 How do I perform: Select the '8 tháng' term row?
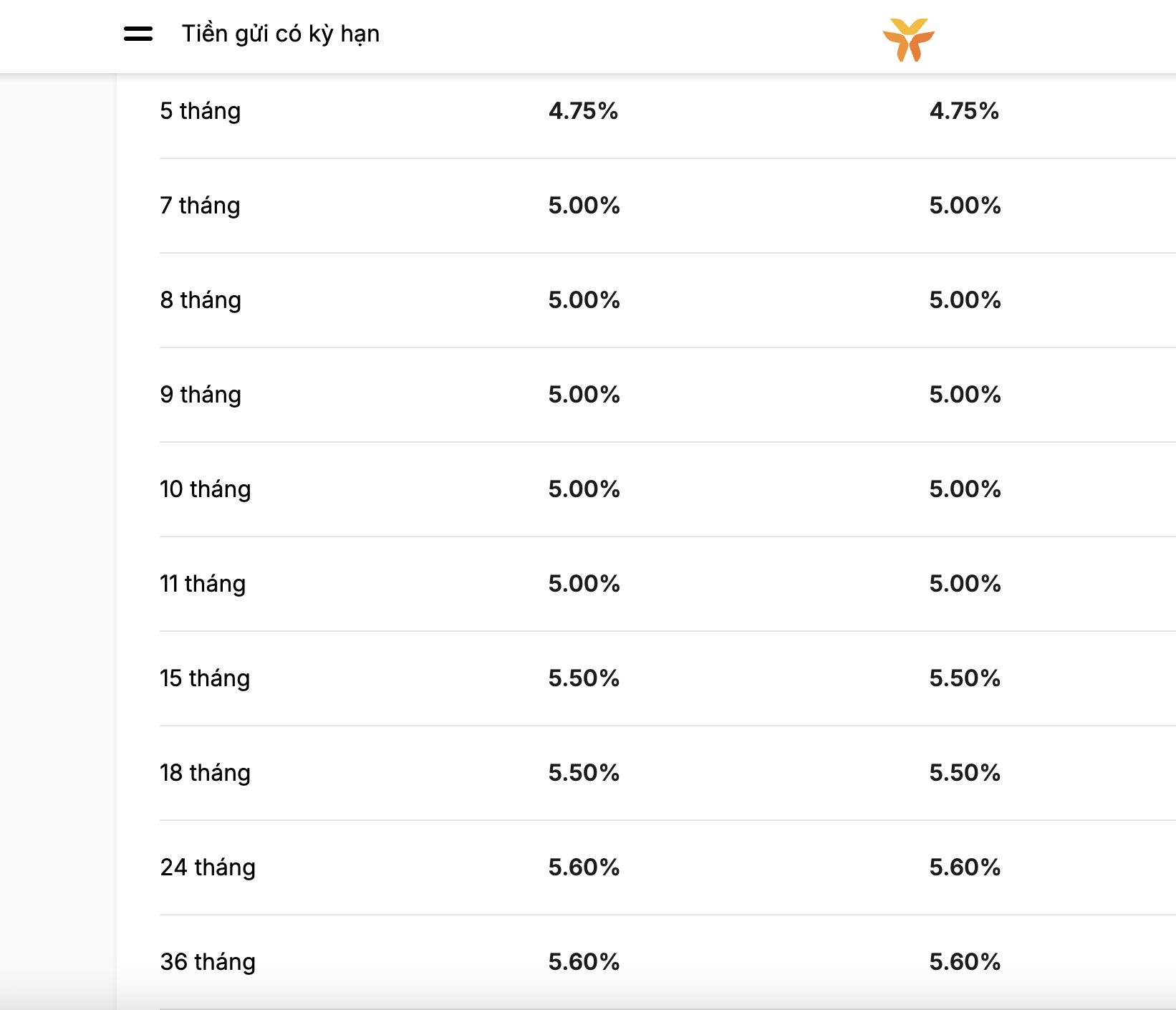[201, 299]
